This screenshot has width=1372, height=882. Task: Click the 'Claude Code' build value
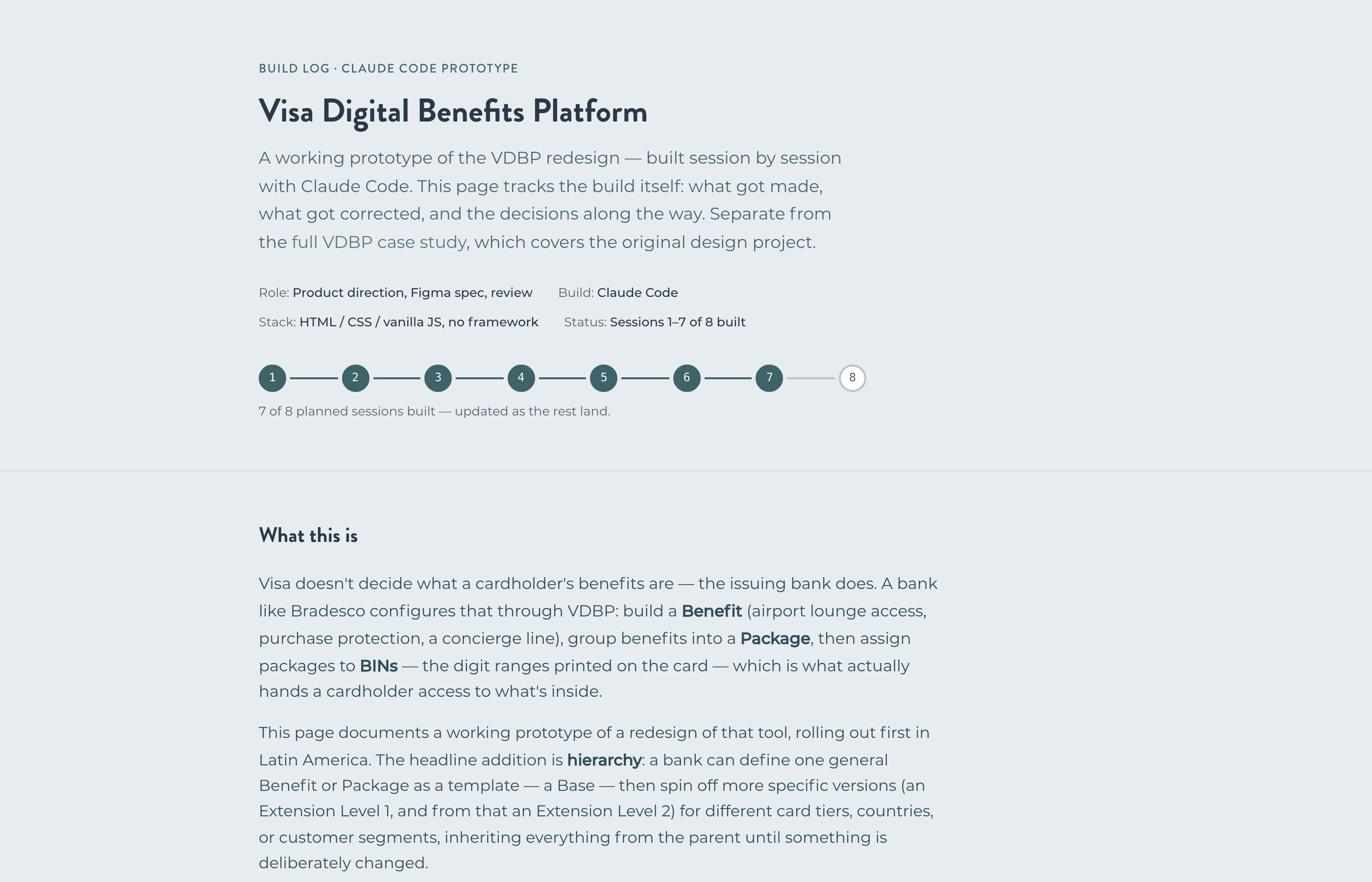click(x=637, y=293)
